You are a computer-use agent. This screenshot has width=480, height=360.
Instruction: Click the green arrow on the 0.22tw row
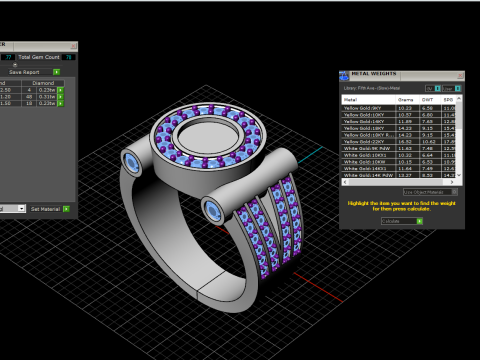point(60,103)
